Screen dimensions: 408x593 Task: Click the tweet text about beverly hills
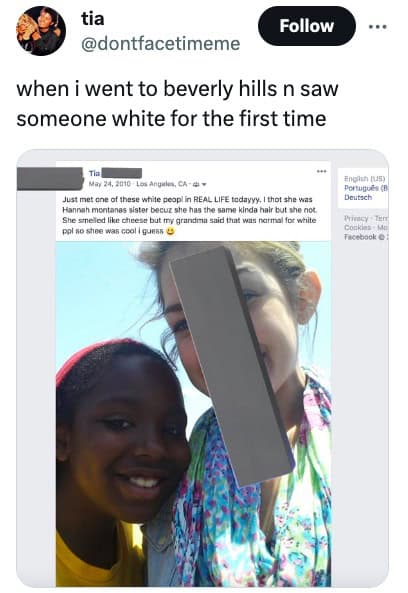tap(177, 104)
